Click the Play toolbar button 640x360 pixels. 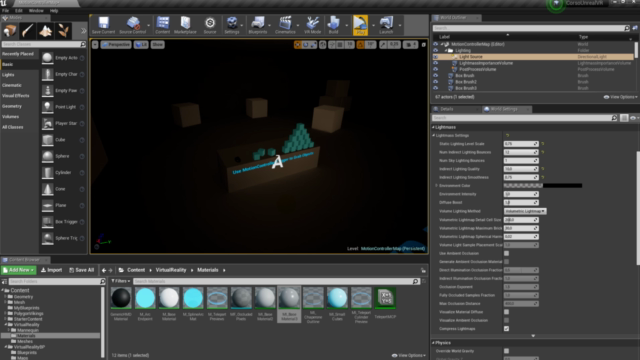pyautogui.click(x=360, y=25)
